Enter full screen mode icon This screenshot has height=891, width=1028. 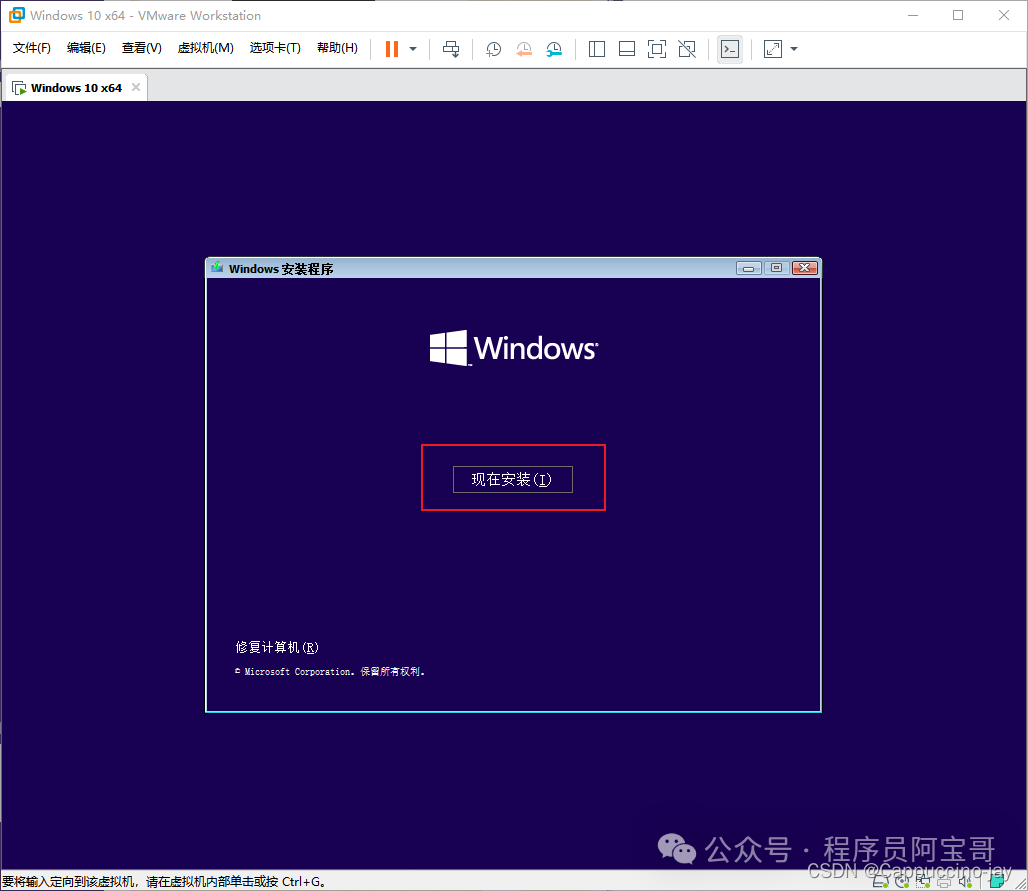pyautogui.click(x=656, y=49)
